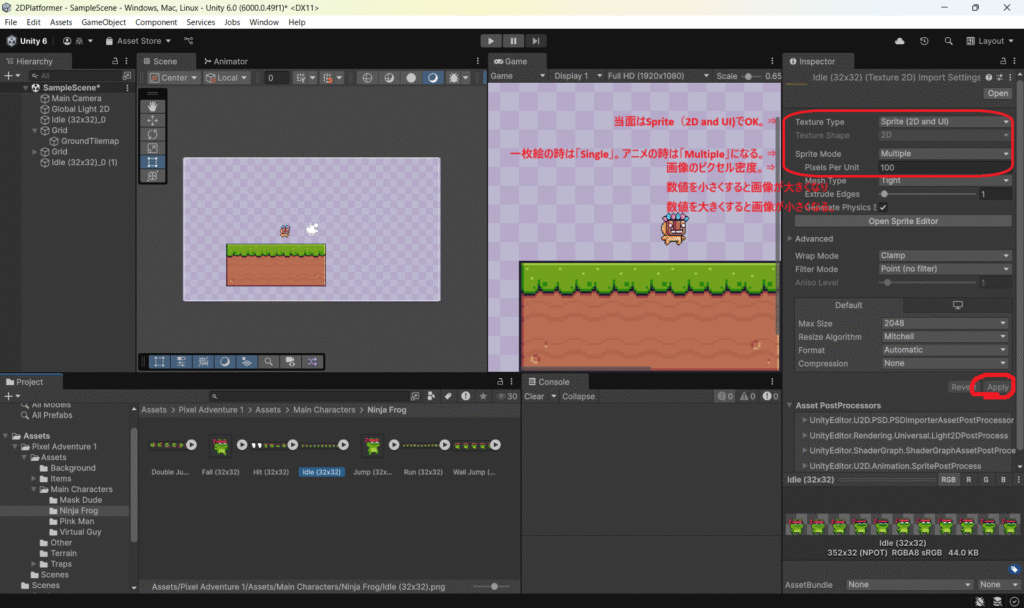Switch to the Animator tab
This screenshot has width=1024, height=608.
[225, 61]
